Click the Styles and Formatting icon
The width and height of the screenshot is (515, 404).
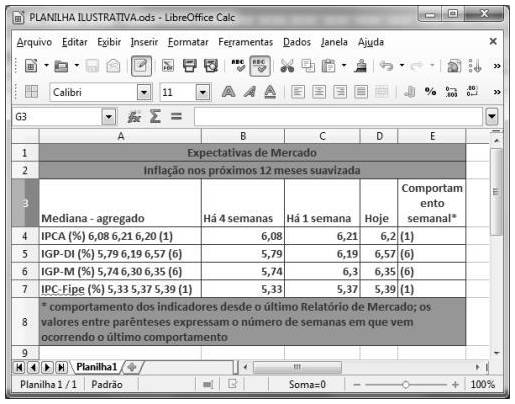(x=31, y=92)
